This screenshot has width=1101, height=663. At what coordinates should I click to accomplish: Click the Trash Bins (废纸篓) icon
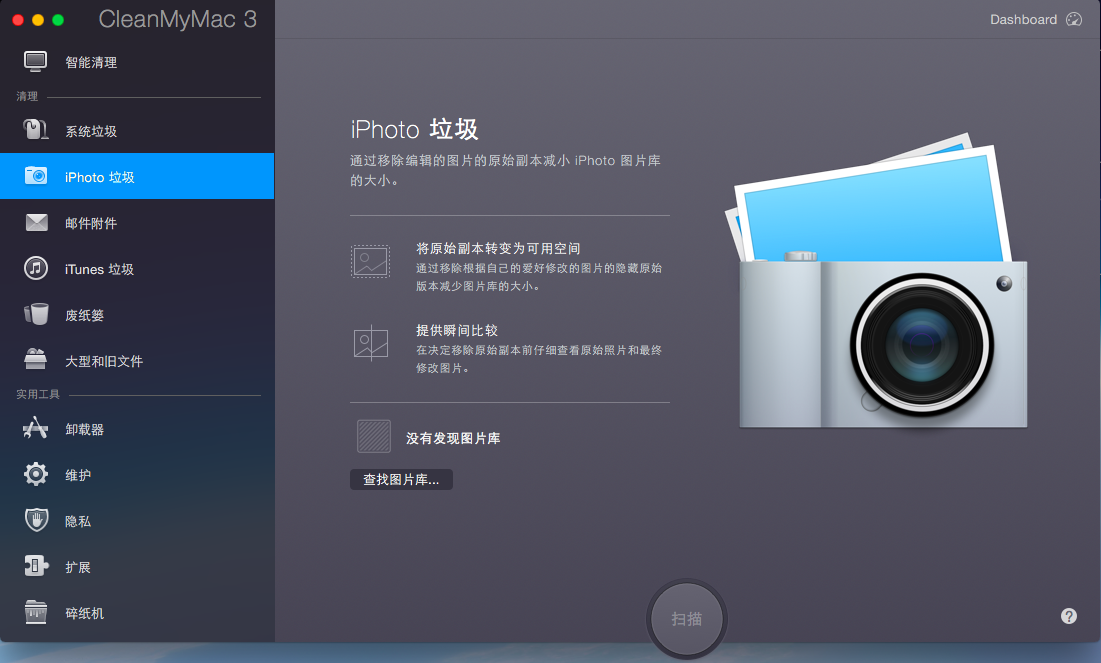(36, 314)
